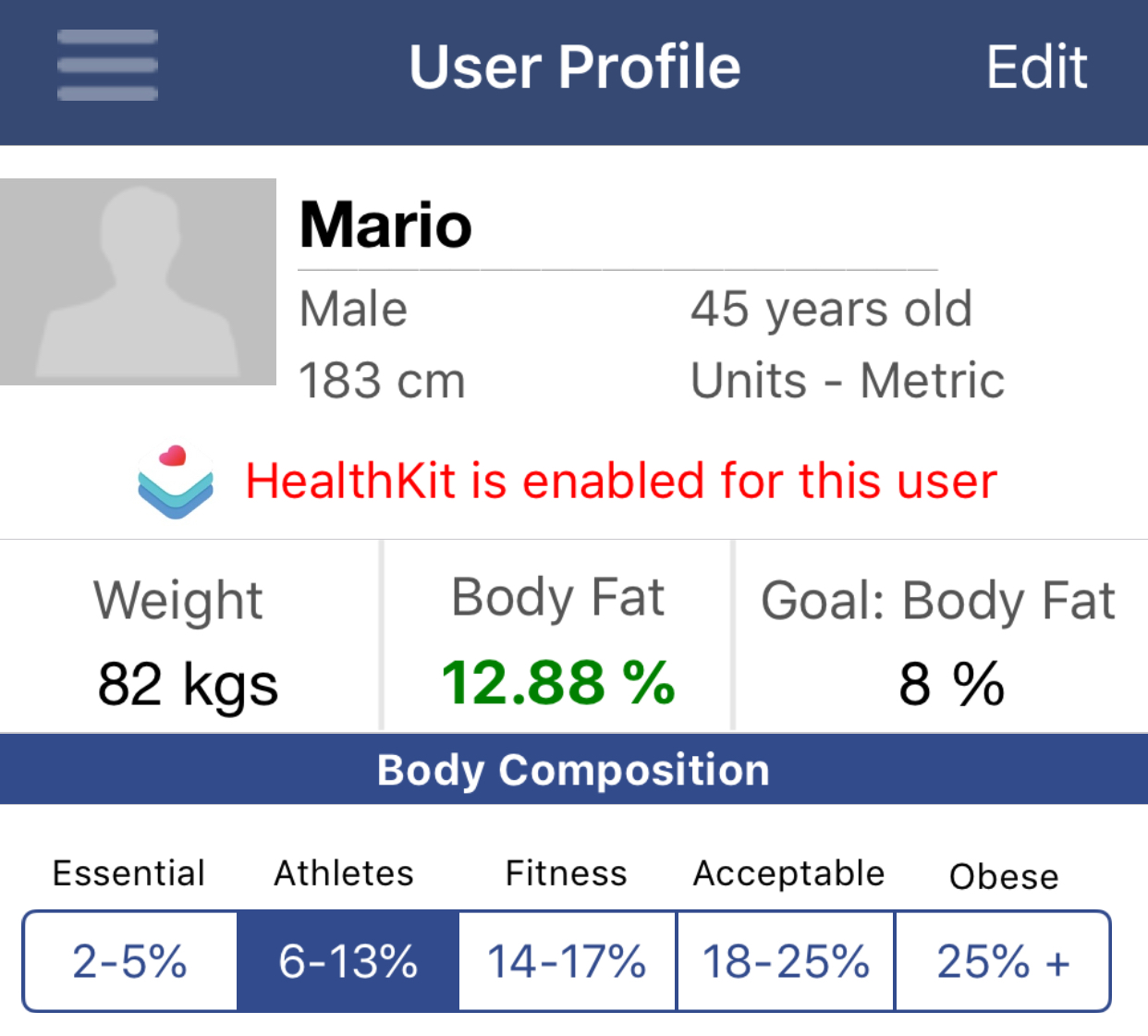Tap the 183 cm height field
This screenshot has height=1036, width=1148.
(382, 381)
